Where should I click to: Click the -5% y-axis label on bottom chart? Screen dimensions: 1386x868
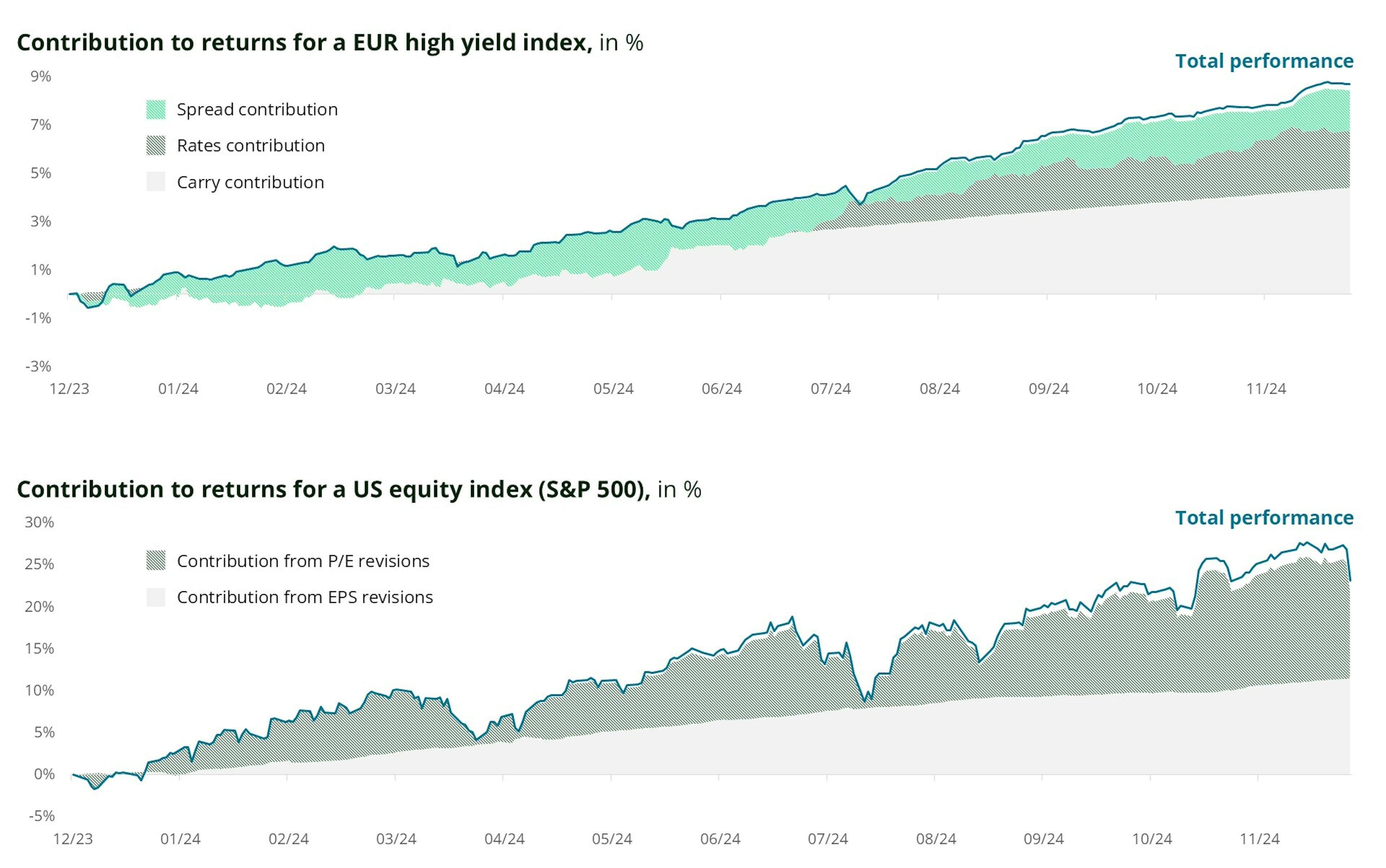tap(42, 816)
